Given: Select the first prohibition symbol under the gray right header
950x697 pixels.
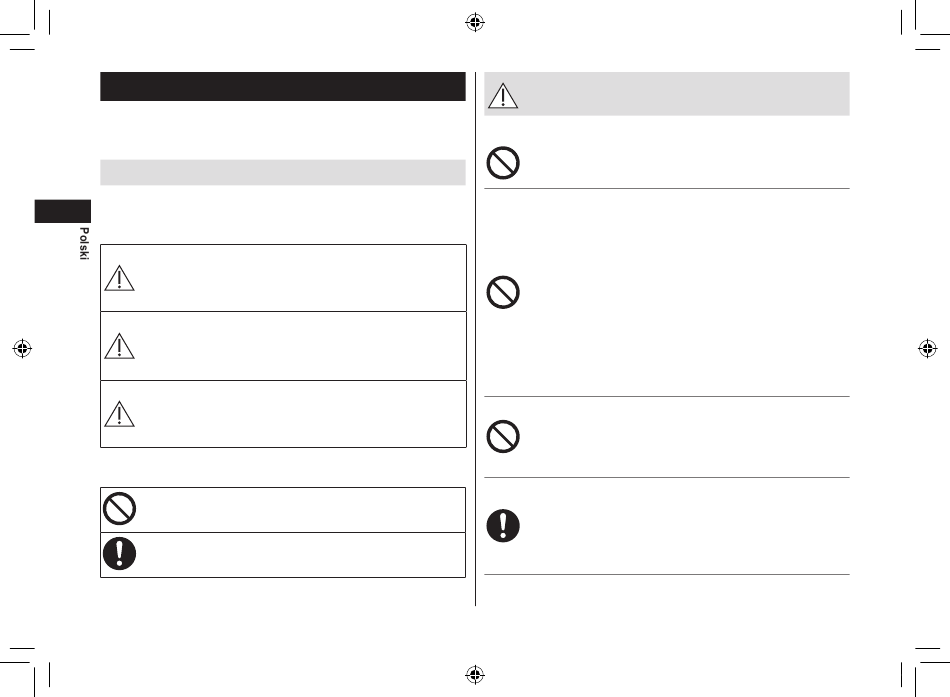Looking at the screenshot, I should 503,162.
